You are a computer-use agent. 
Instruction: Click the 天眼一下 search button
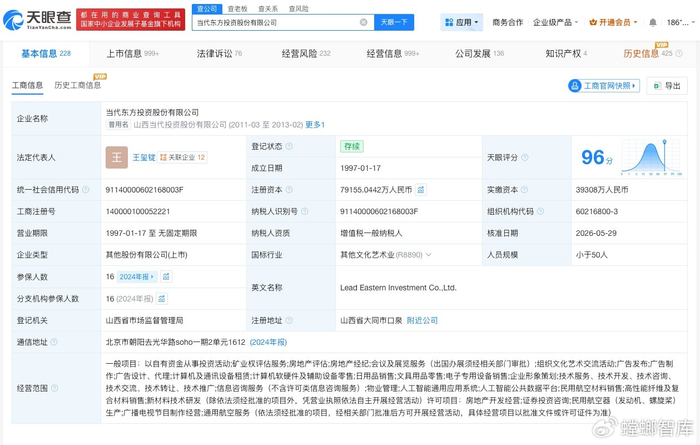click(394, 22)
